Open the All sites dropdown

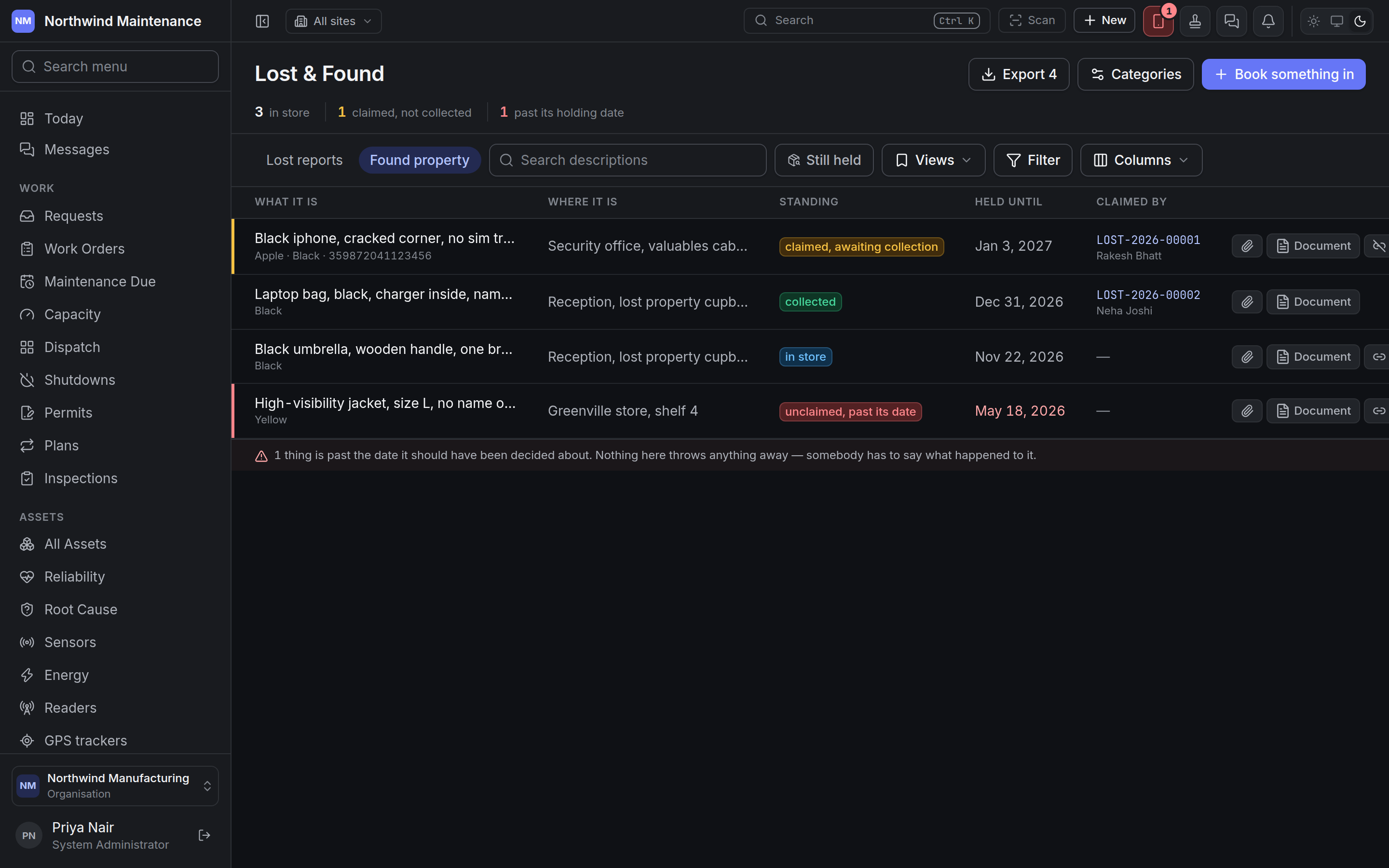click(x=333, y=21)
